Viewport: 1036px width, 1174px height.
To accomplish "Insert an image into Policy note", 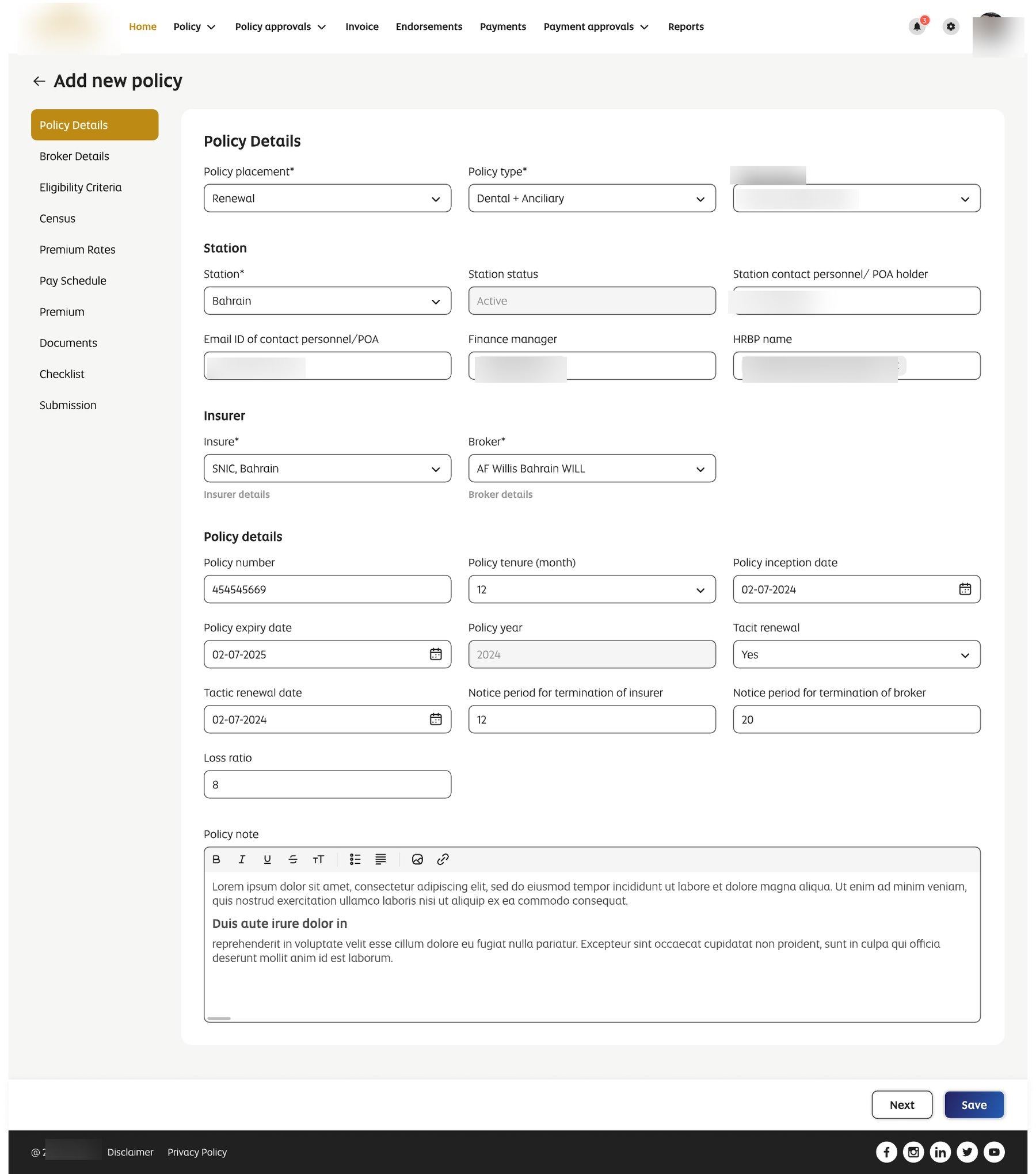I will [x=417, y=859].
